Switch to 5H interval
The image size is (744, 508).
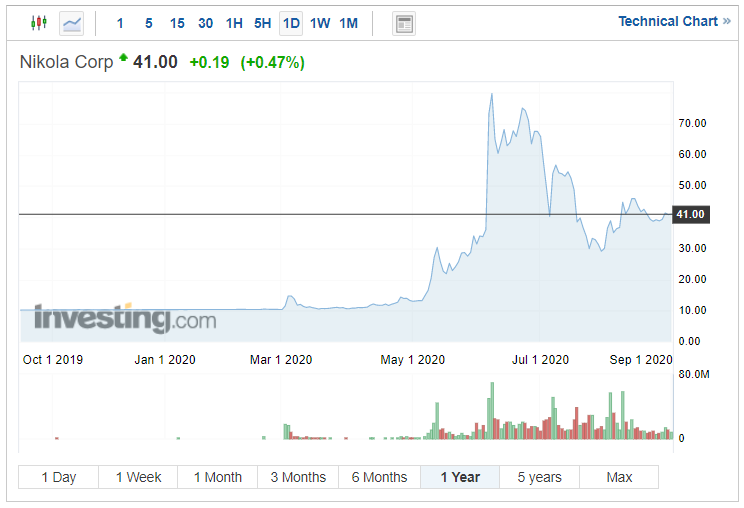262,23
